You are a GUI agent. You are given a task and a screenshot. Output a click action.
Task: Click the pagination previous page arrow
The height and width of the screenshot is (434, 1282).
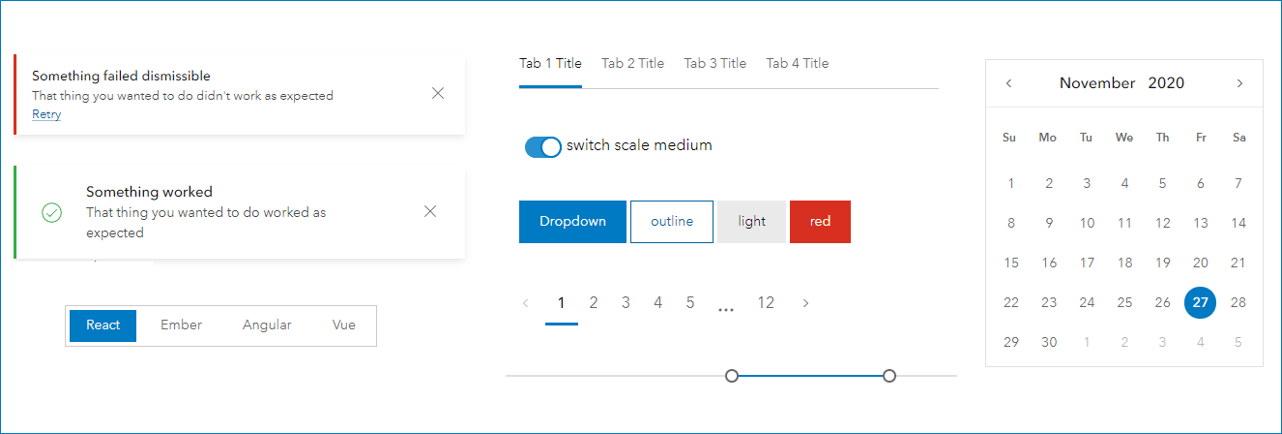click(x=526, y=303)
